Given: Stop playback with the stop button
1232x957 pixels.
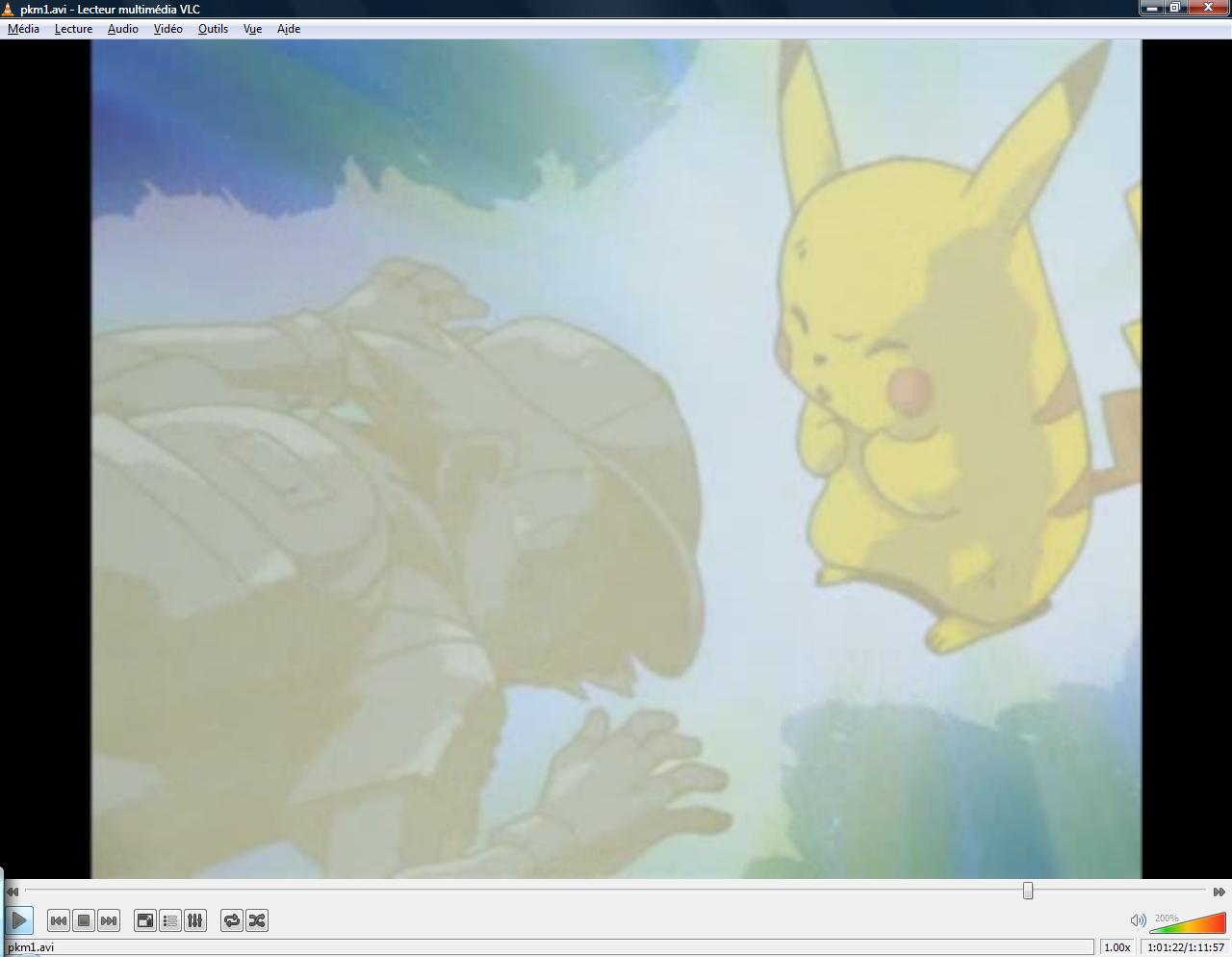Looking at the screenshot, I should pos(84,920).
